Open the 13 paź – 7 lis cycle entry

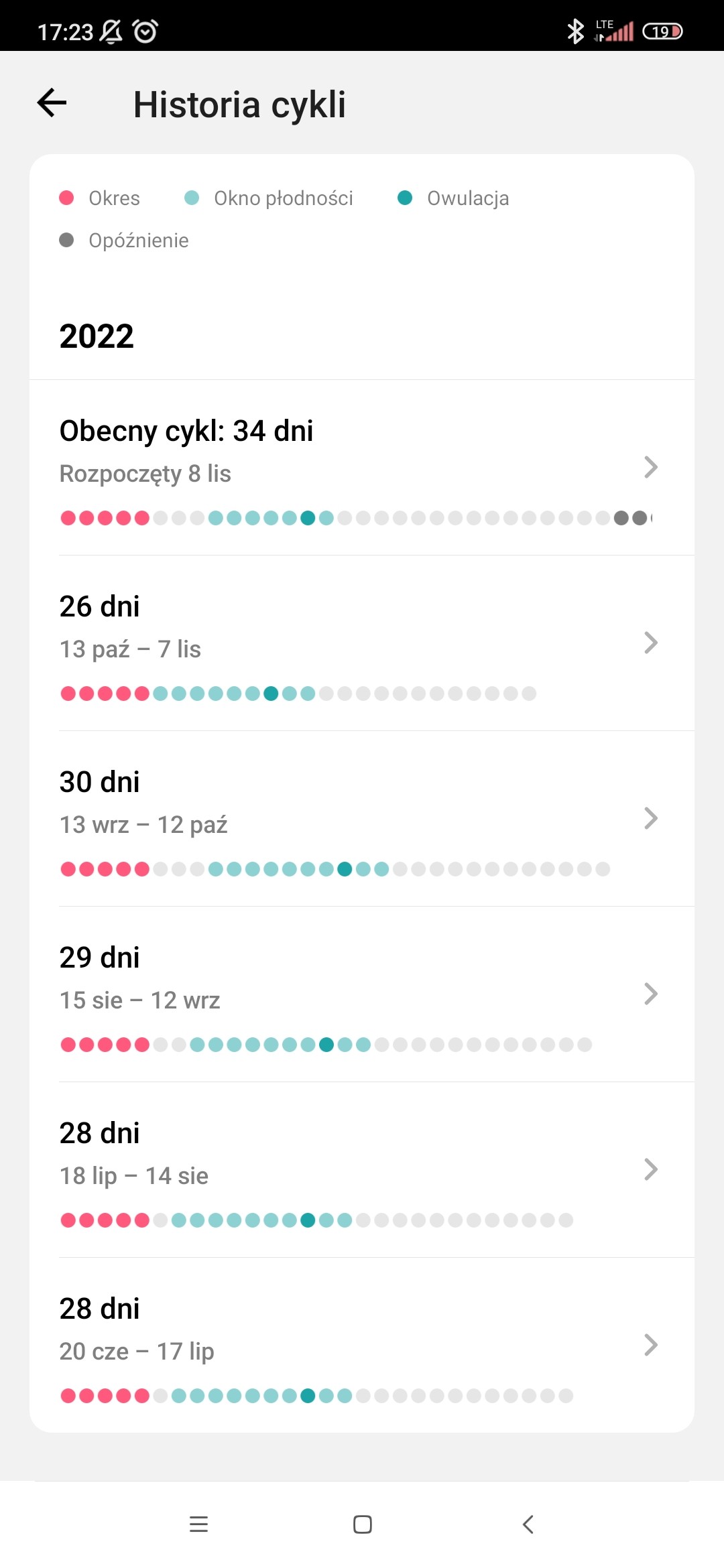click(362, 643)
